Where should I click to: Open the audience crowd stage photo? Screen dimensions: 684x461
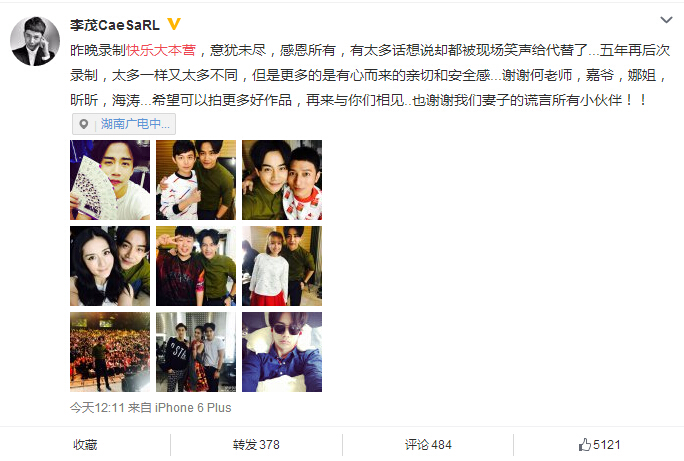(x=110, y=352)
